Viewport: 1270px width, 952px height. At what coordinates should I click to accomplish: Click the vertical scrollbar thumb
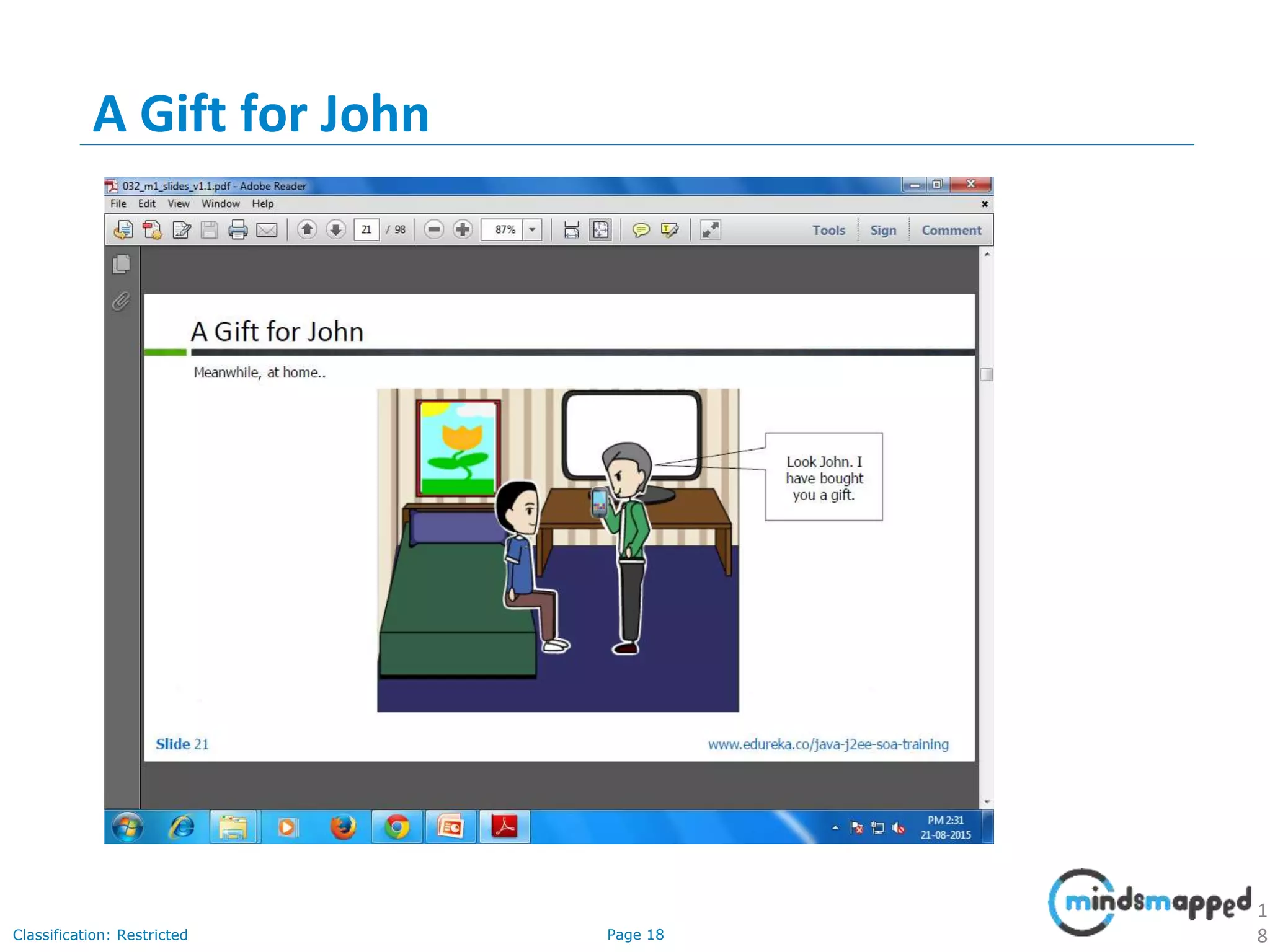(987, 374)
